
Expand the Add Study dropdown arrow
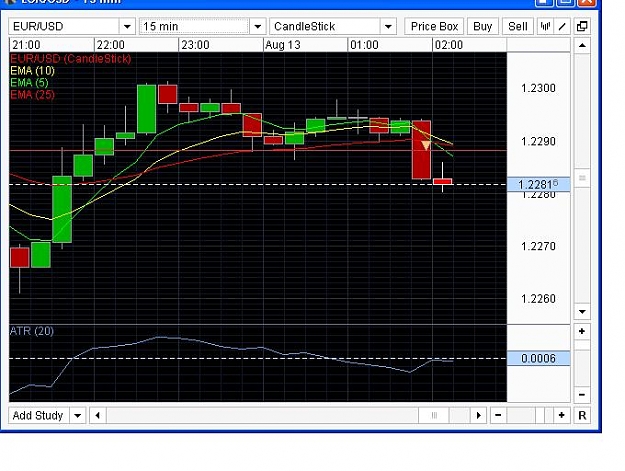tap(78, 416)
